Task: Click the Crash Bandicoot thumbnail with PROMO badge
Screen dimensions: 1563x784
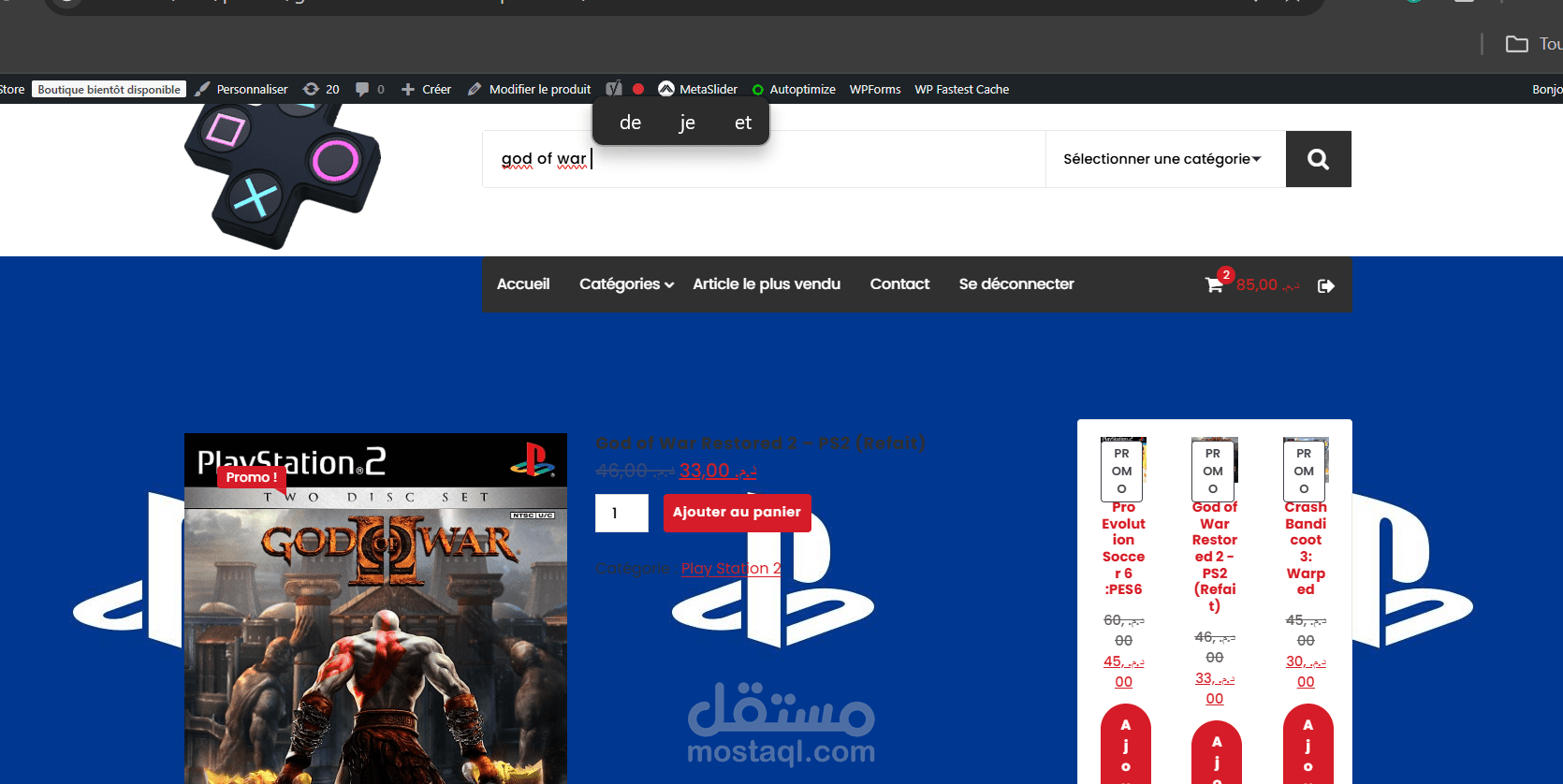Action: [x=1306, y=469]
